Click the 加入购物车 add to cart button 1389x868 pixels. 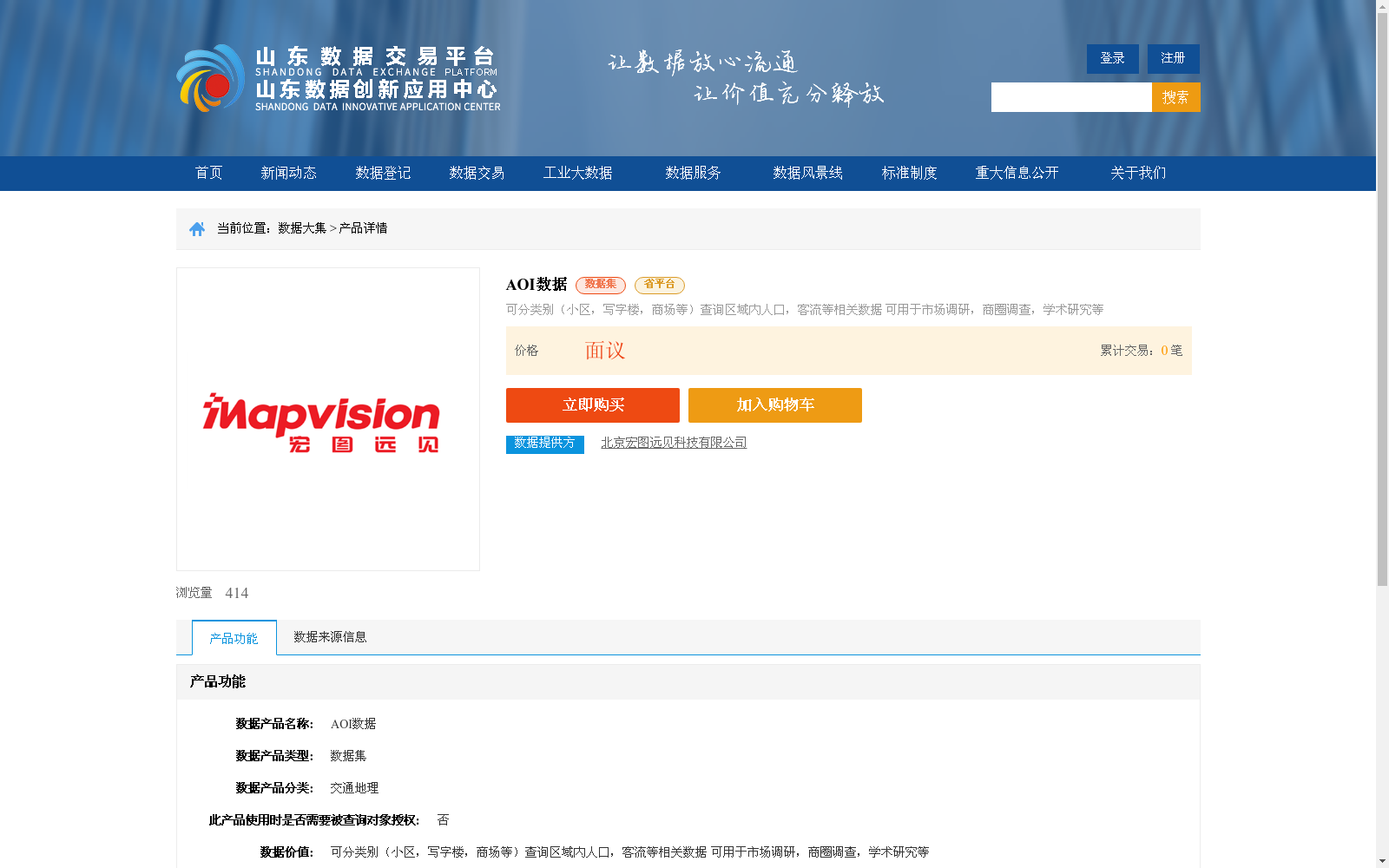[x=775, y=405]
